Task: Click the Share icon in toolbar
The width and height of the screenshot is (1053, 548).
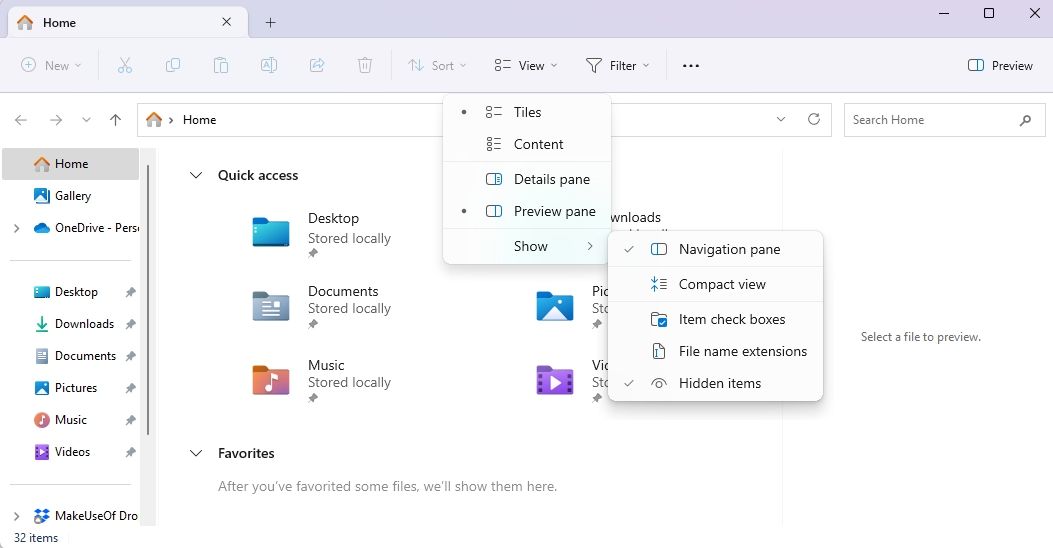Action: [x=317, y=66]
